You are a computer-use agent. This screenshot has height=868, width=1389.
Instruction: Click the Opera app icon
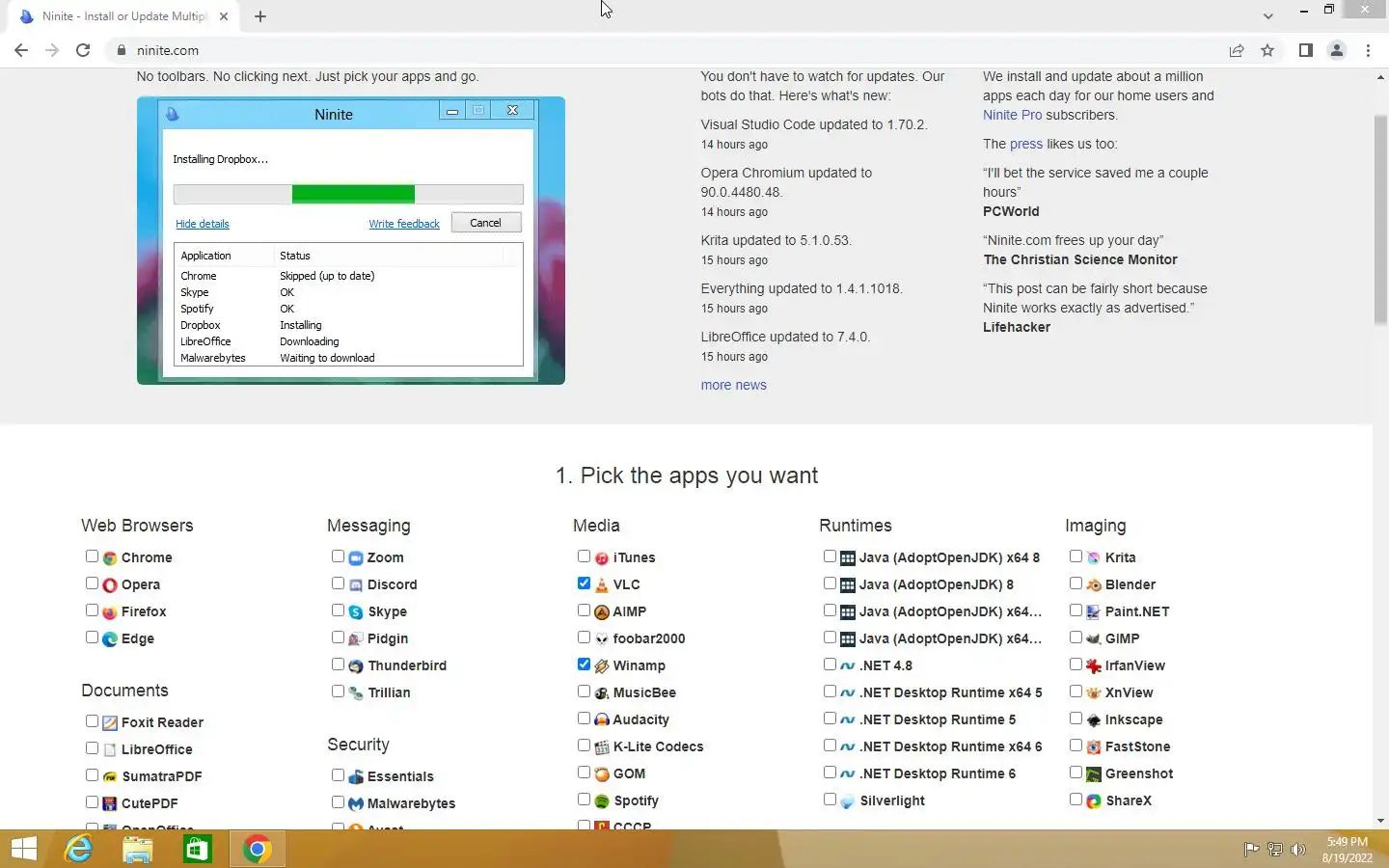tap(110, 584)
